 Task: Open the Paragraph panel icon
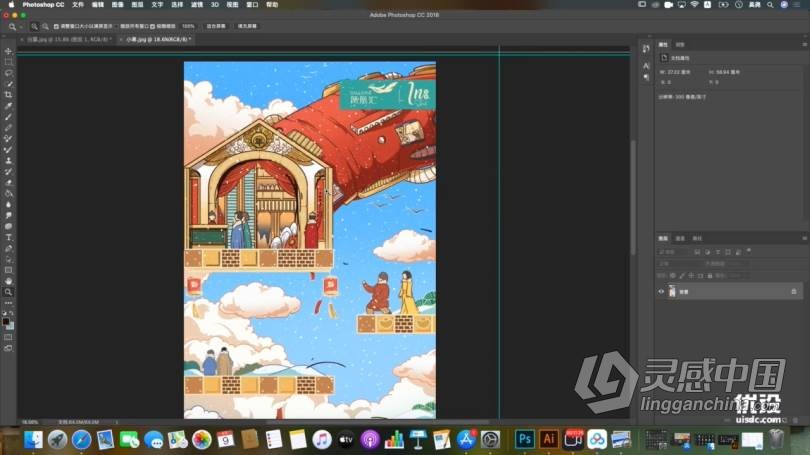pos(646,77)
